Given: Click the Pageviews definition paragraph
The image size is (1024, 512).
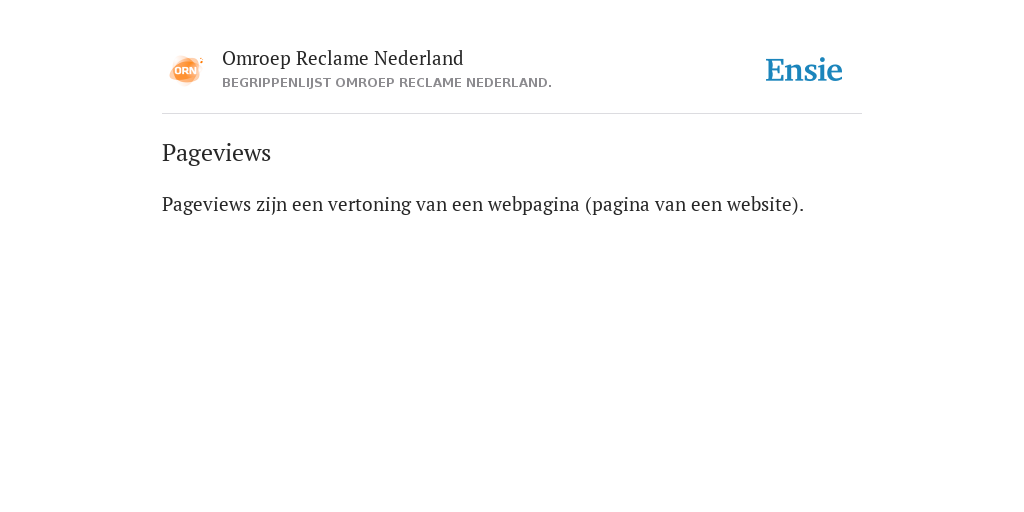Looking at the screenshot, I should tap(483, 204).
